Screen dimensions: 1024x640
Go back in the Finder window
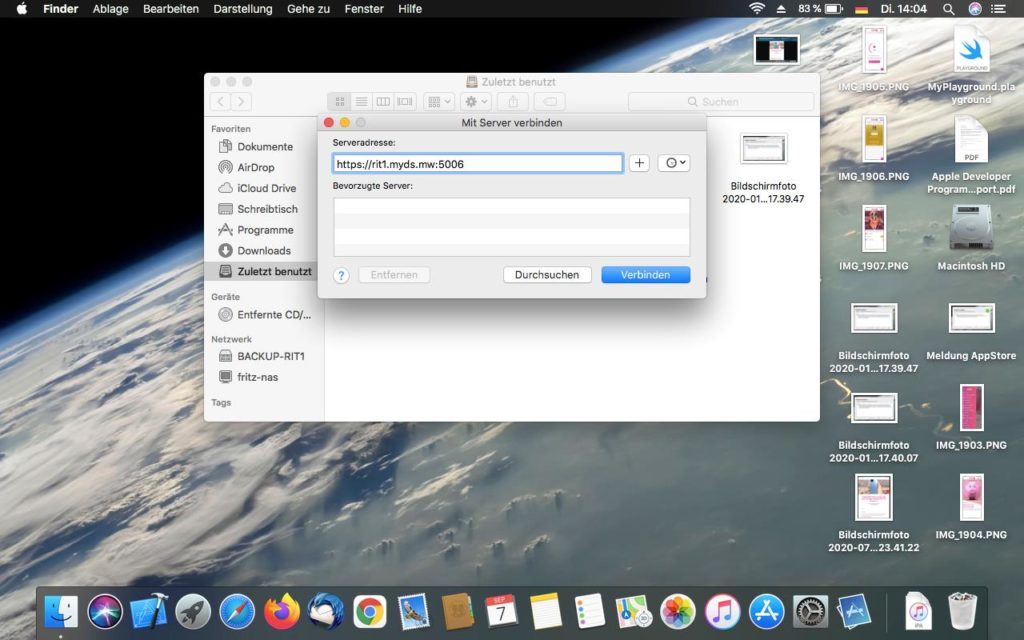click(x=221, y=102)
